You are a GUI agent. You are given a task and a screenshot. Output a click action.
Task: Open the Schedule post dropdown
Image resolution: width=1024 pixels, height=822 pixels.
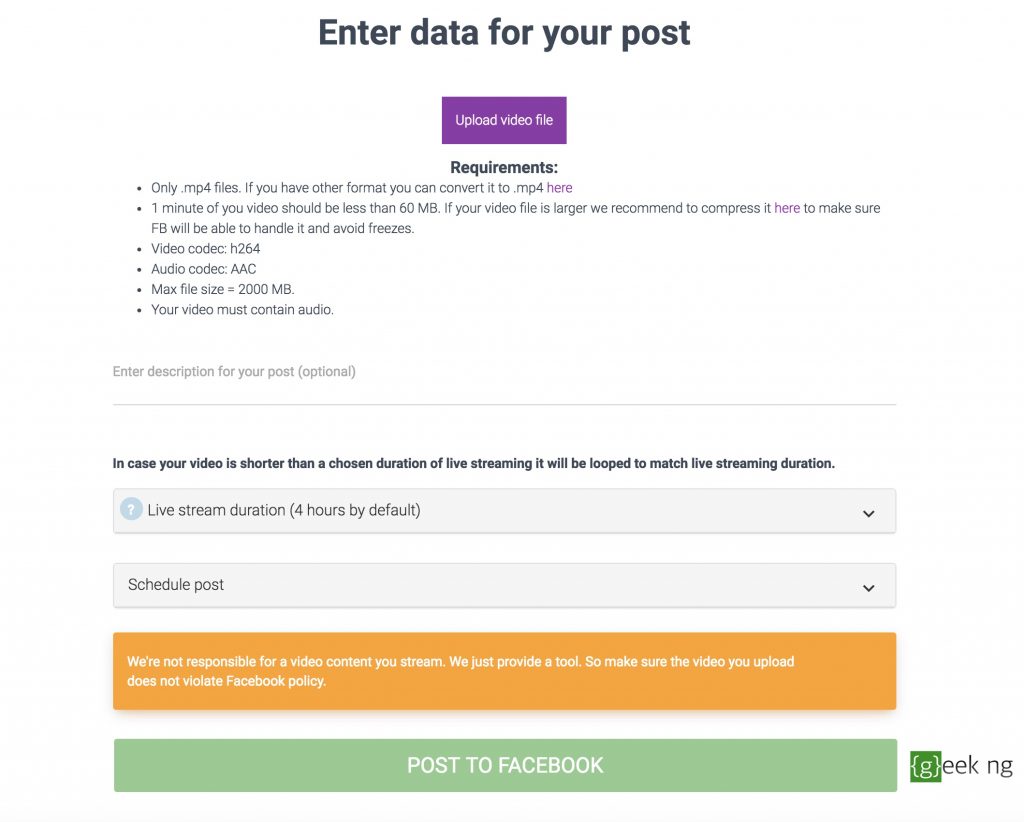tap(504, 585)
